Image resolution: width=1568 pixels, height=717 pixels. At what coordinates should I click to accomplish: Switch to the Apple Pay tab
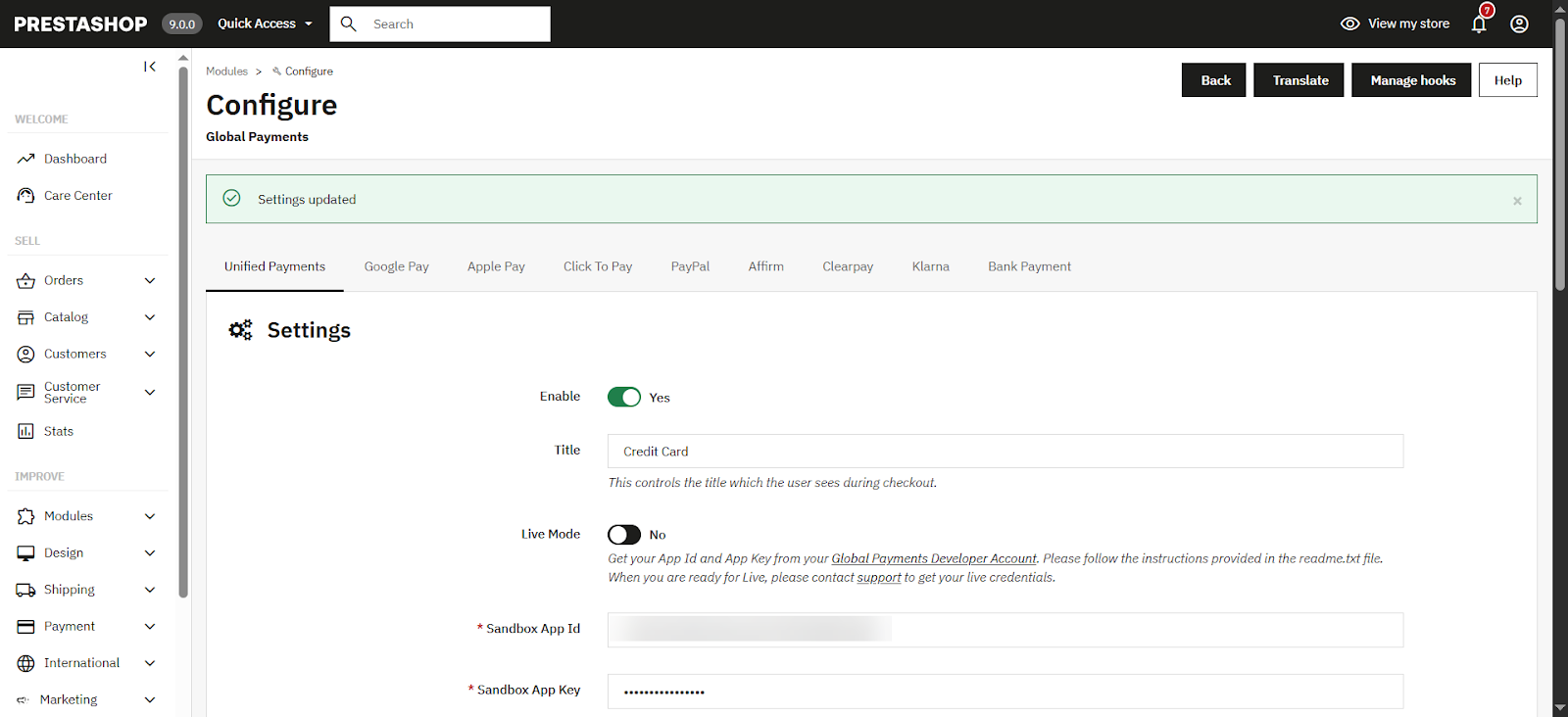click(x=496, y=266)
